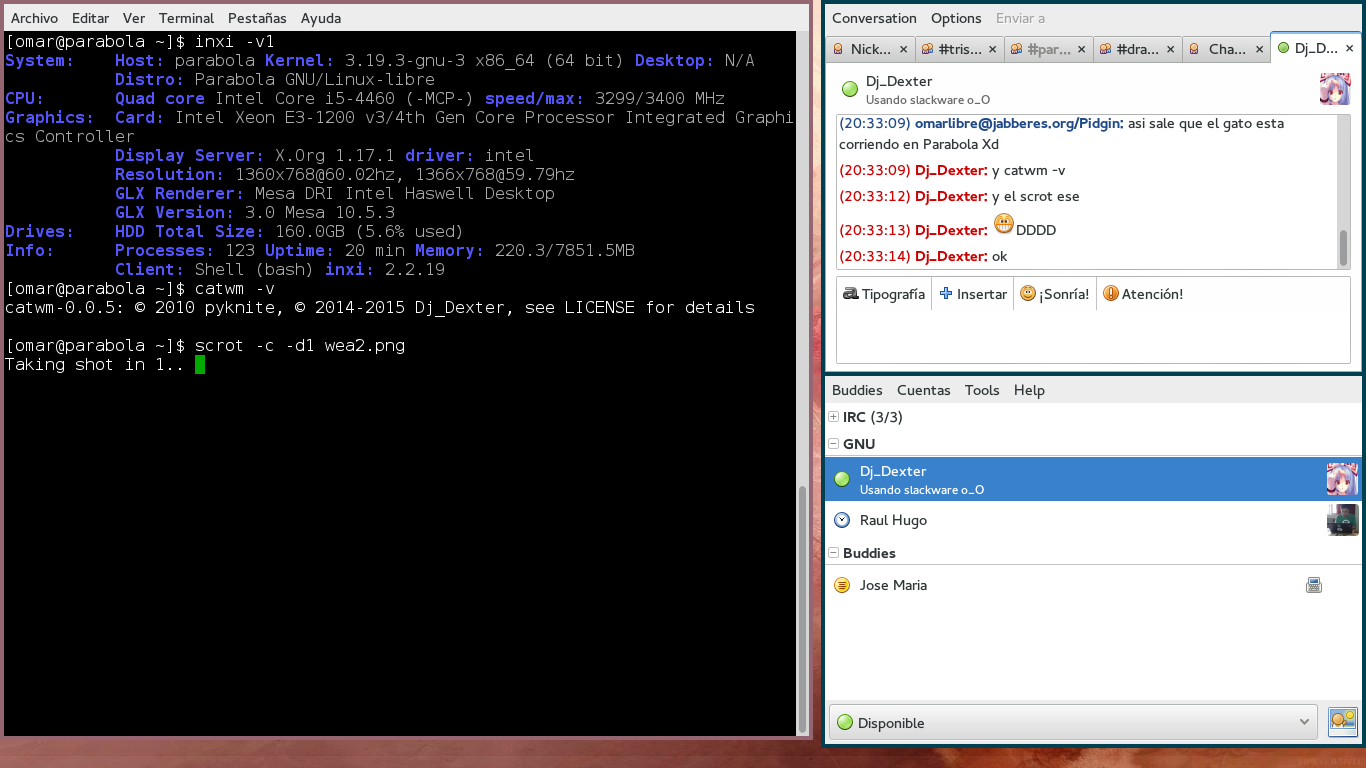Open the Ver menu in terminal

(x=134, y=18)
